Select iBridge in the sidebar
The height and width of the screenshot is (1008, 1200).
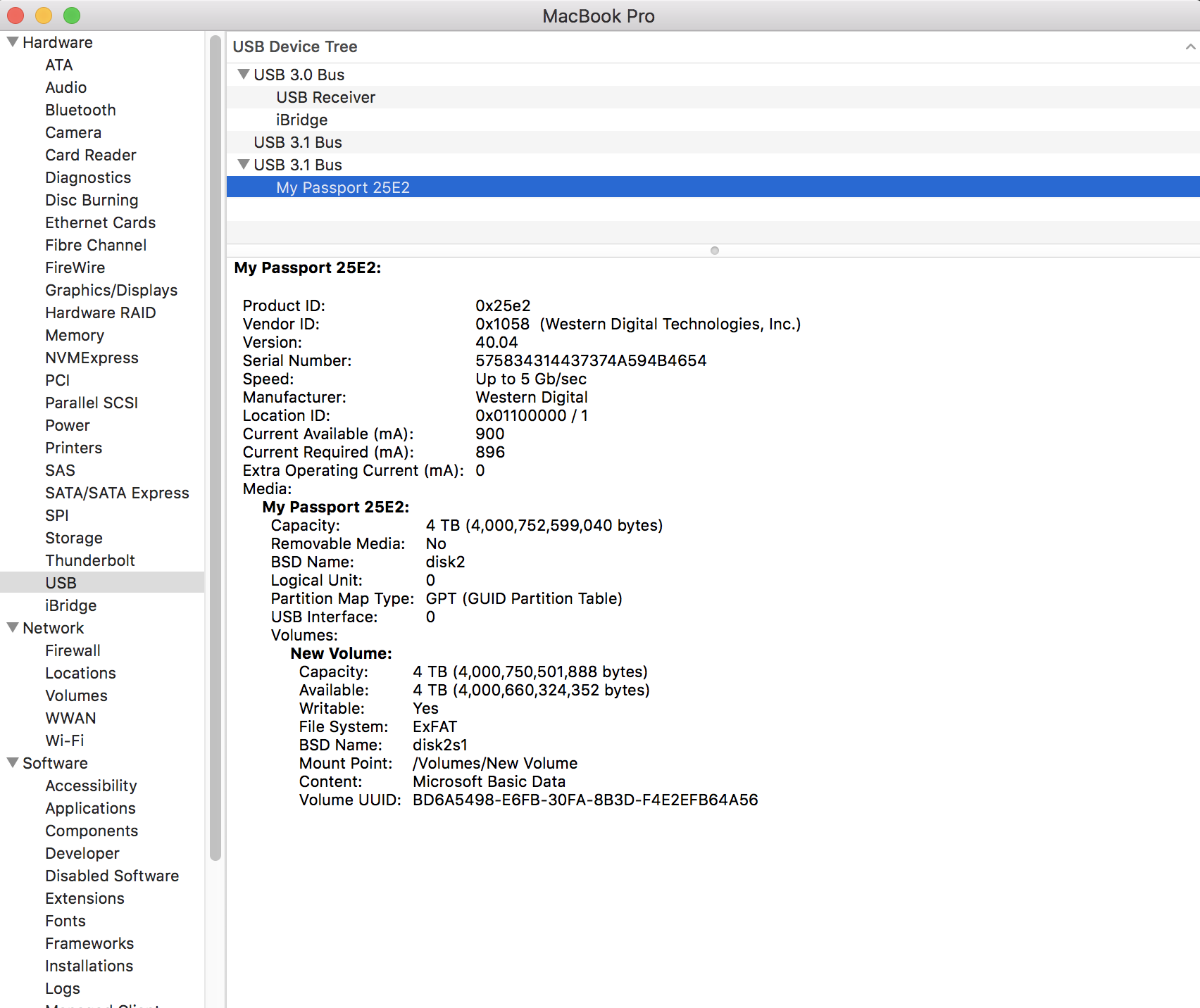71,605
